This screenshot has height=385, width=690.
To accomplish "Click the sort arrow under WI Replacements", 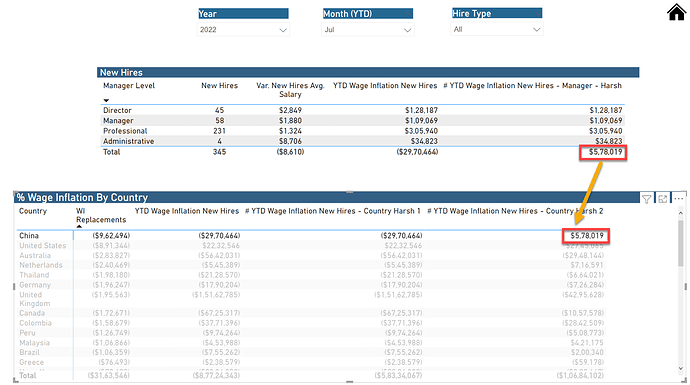I will point(79,226).
